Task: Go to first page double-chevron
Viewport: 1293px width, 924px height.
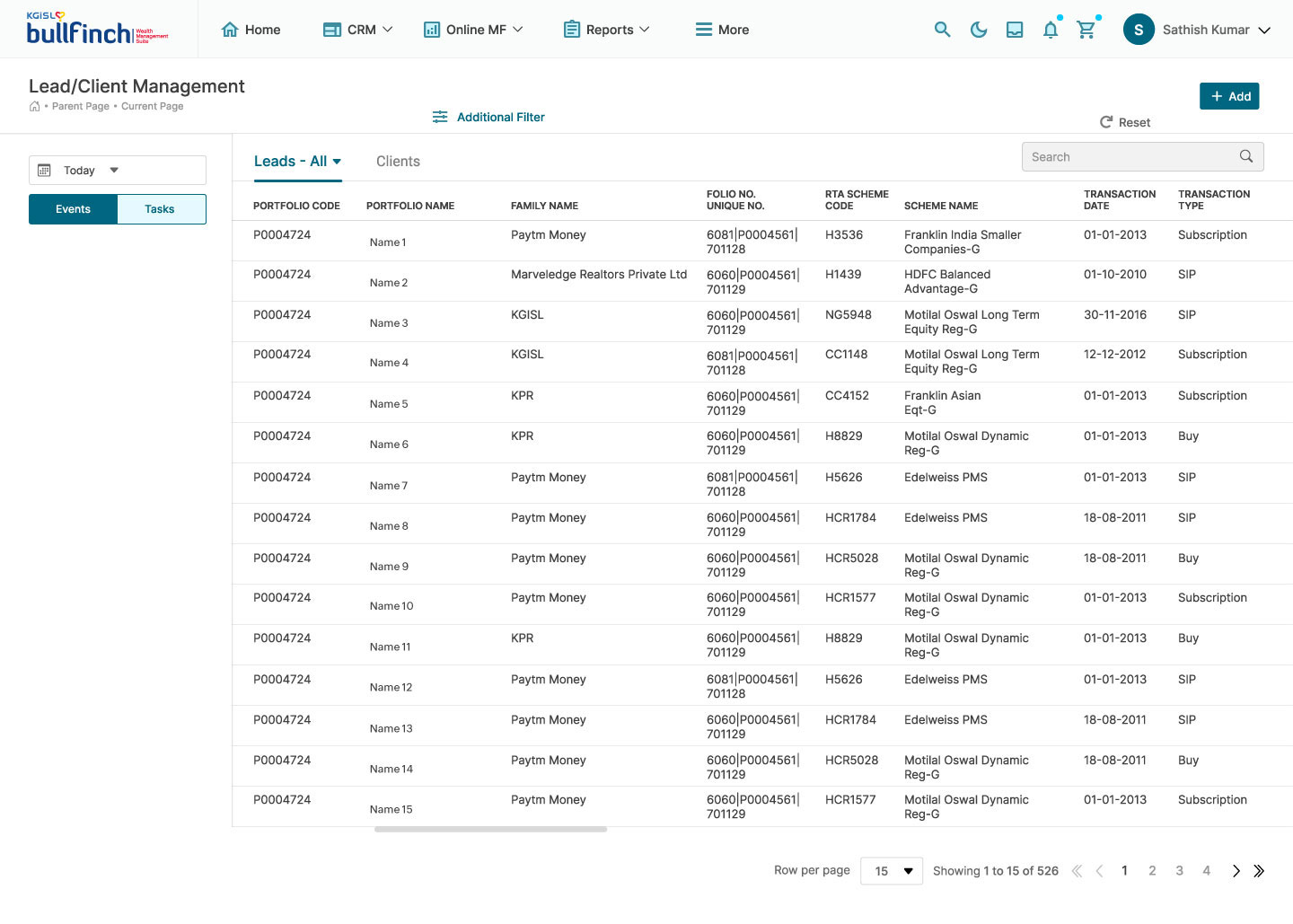Action: point(1077,871)
